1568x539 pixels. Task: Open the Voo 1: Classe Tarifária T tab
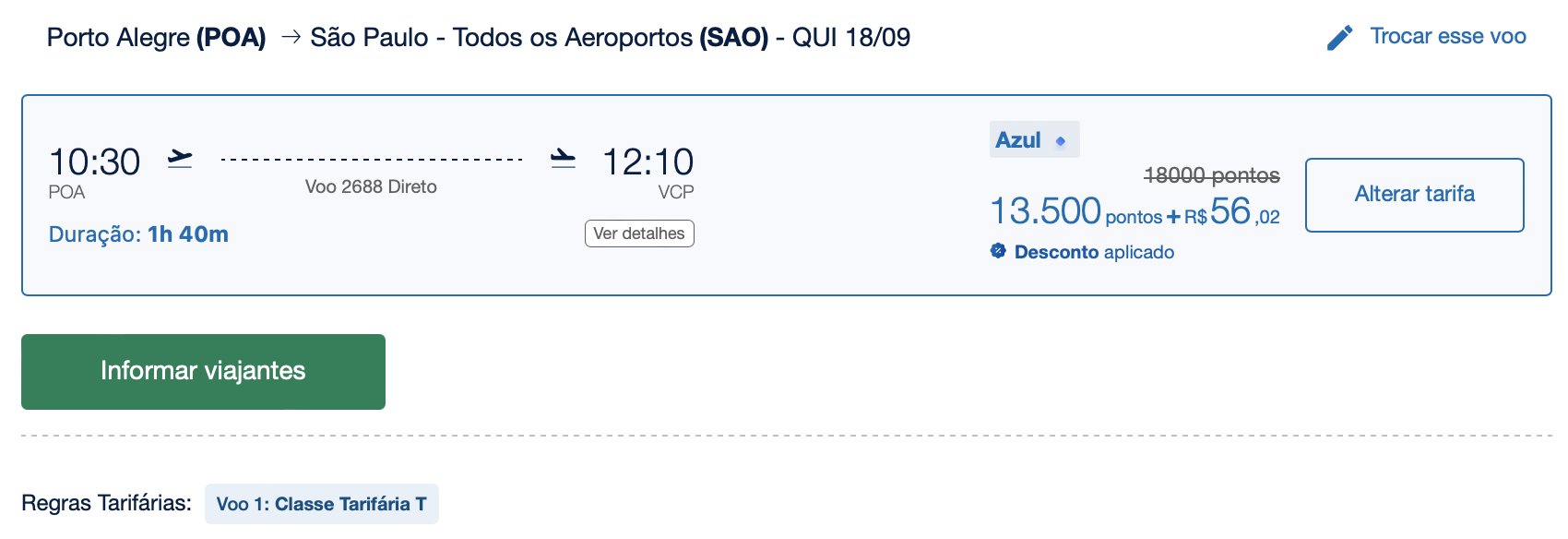[x=322, y=504]
